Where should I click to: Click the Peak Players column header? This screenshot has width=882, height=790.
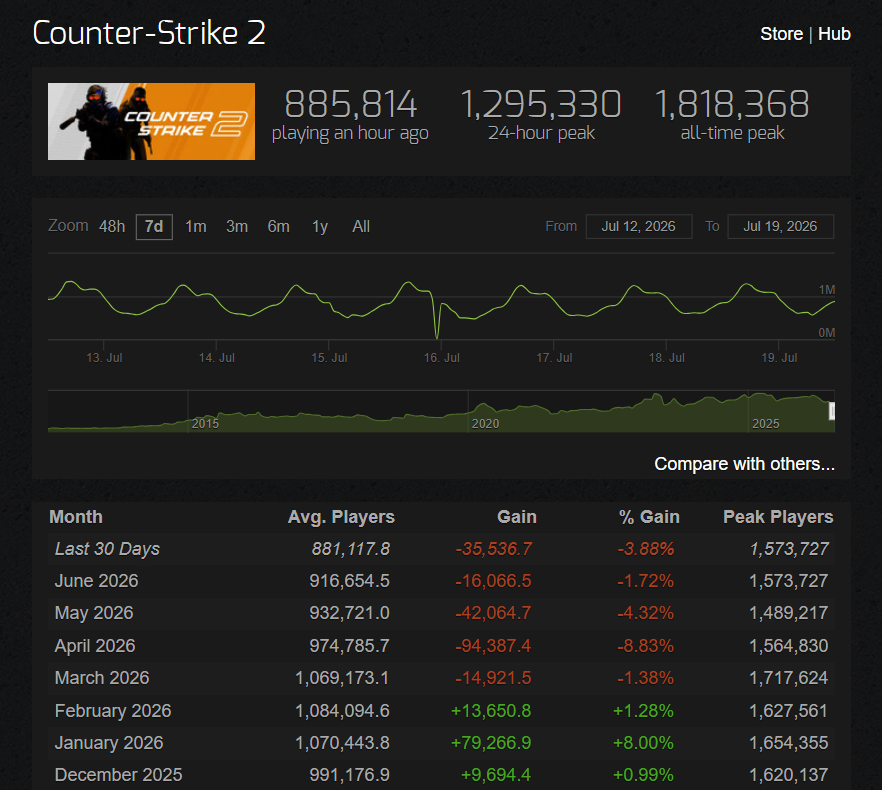(778, 517)
